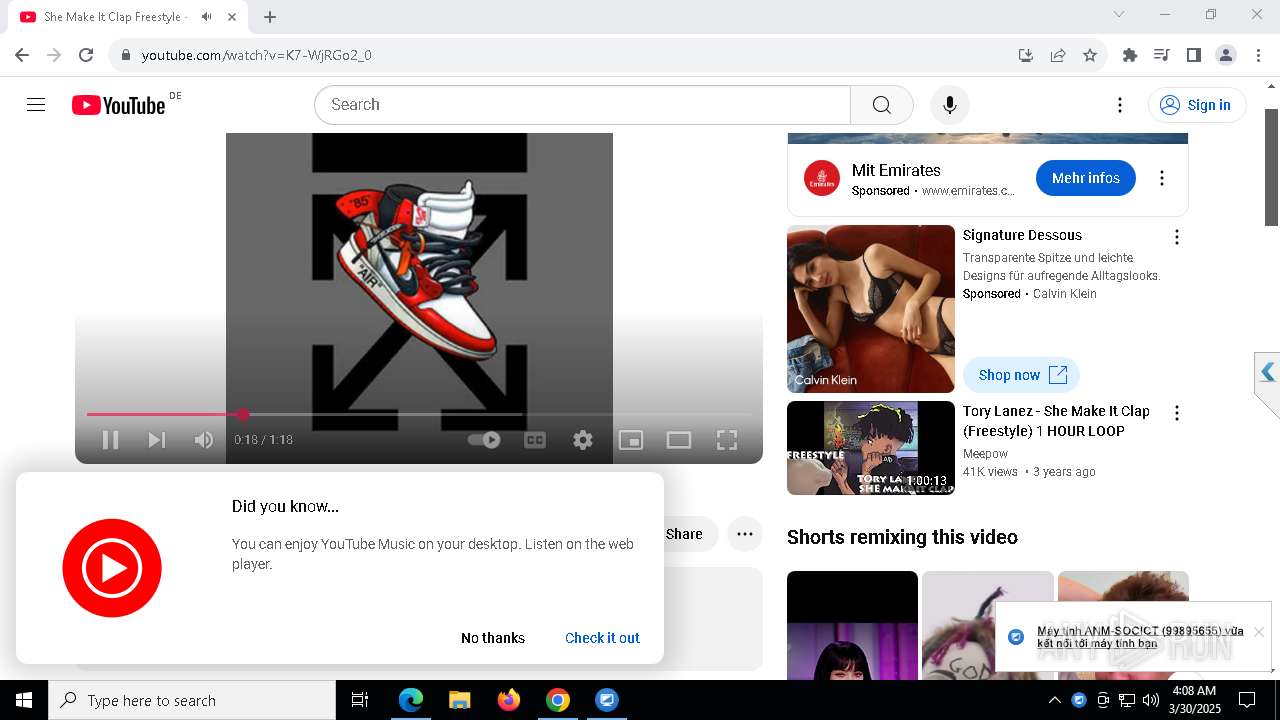Open more actions menu beside Share
The width and height of the screenshot is (1280, 720).
coord(745,534)
